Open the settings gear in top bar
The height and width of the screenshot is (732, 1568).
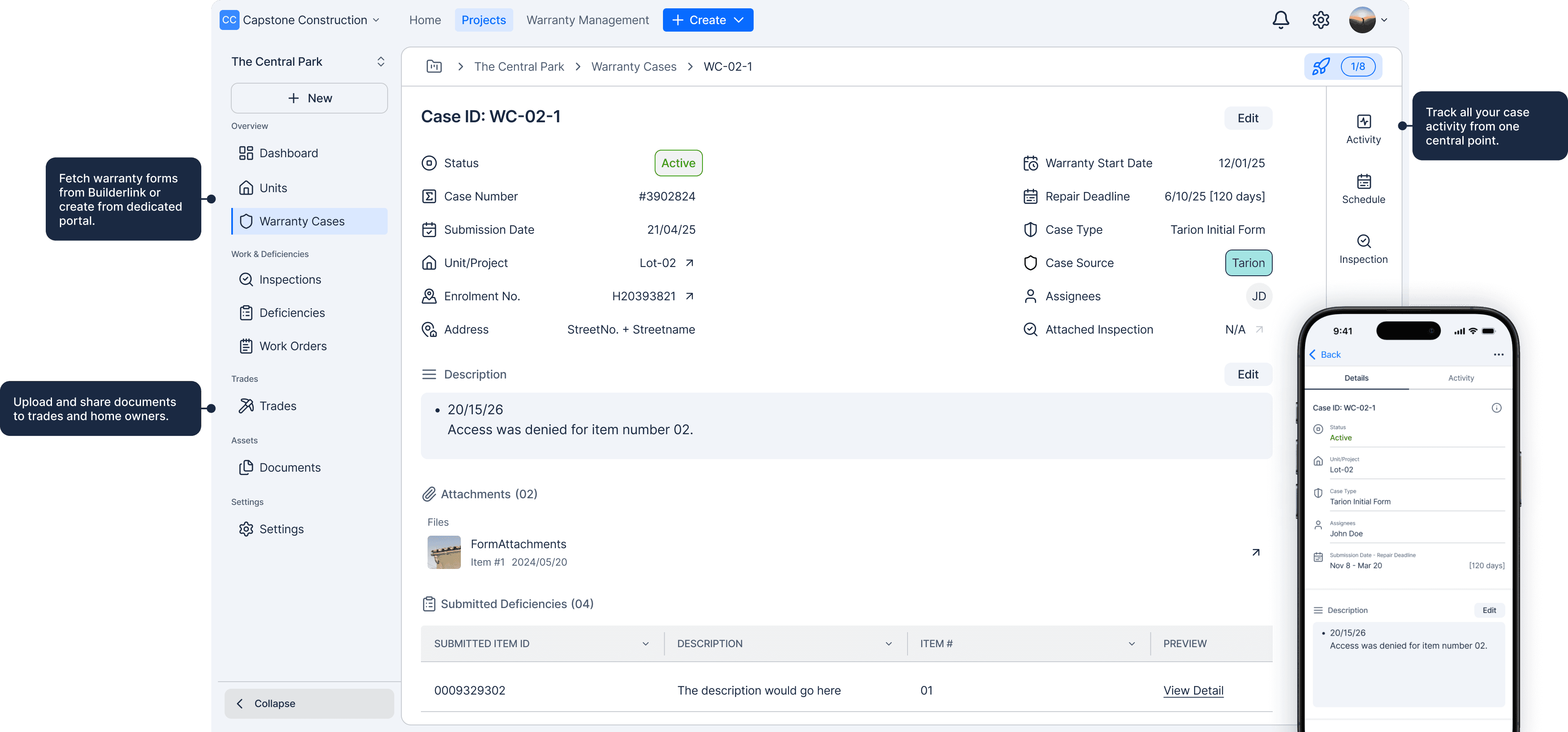[x=1320, y=20]
